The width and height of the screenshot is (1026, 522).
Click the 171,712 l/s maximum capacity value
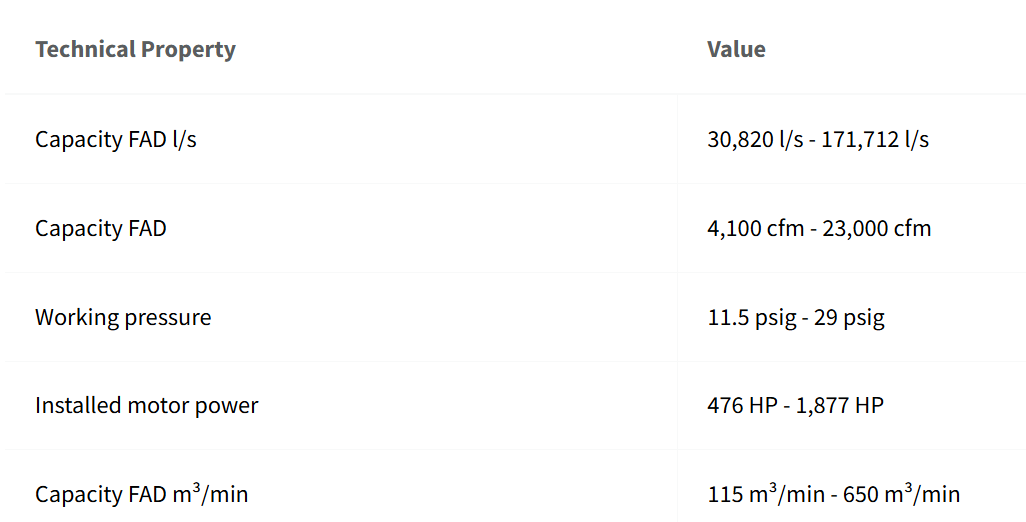[x=875, y=139]
